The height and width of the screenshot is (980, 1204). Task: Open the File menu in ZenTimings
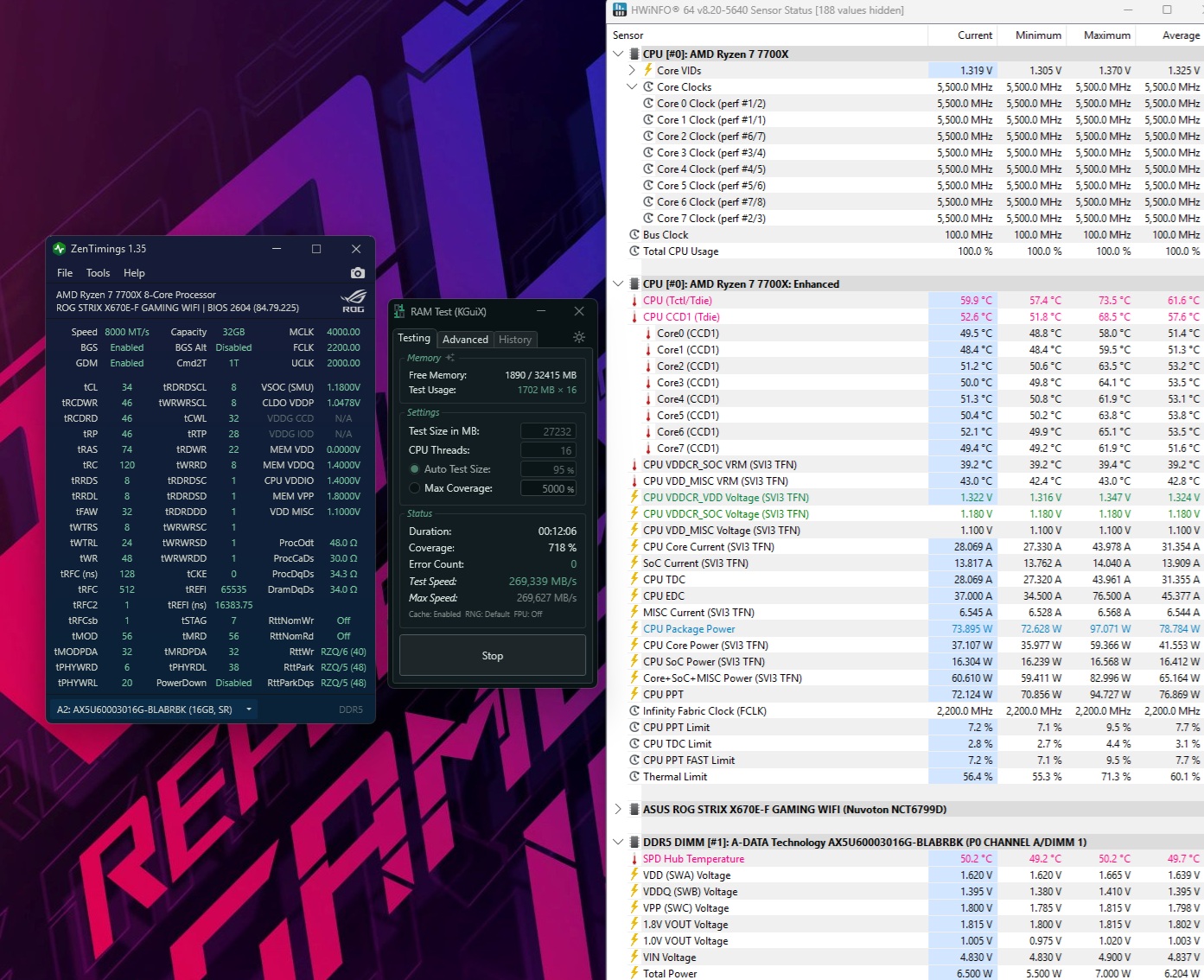(65, 273)
